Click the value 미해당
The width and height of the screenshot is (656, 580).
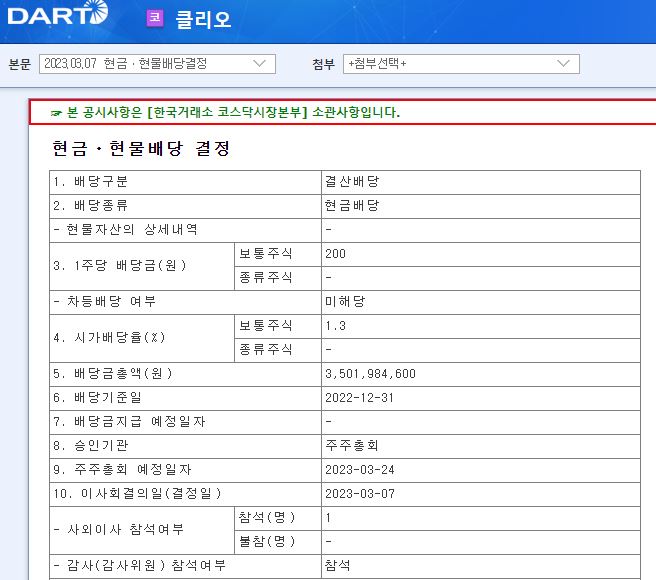tap(346, 301)
